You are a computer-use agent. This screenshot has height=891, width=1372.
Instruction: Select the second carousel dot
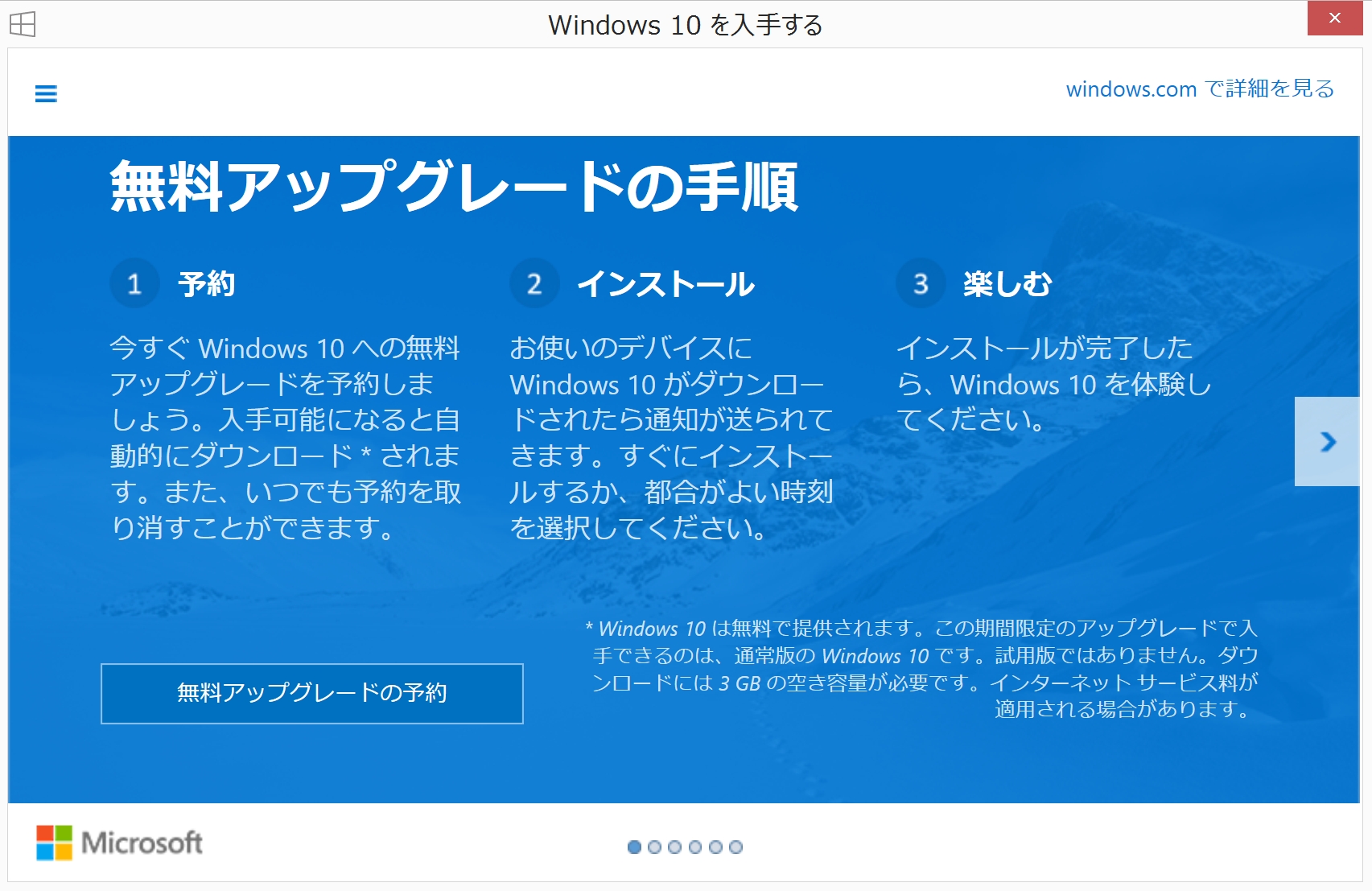pyautogui.click(x=654, y=846)
